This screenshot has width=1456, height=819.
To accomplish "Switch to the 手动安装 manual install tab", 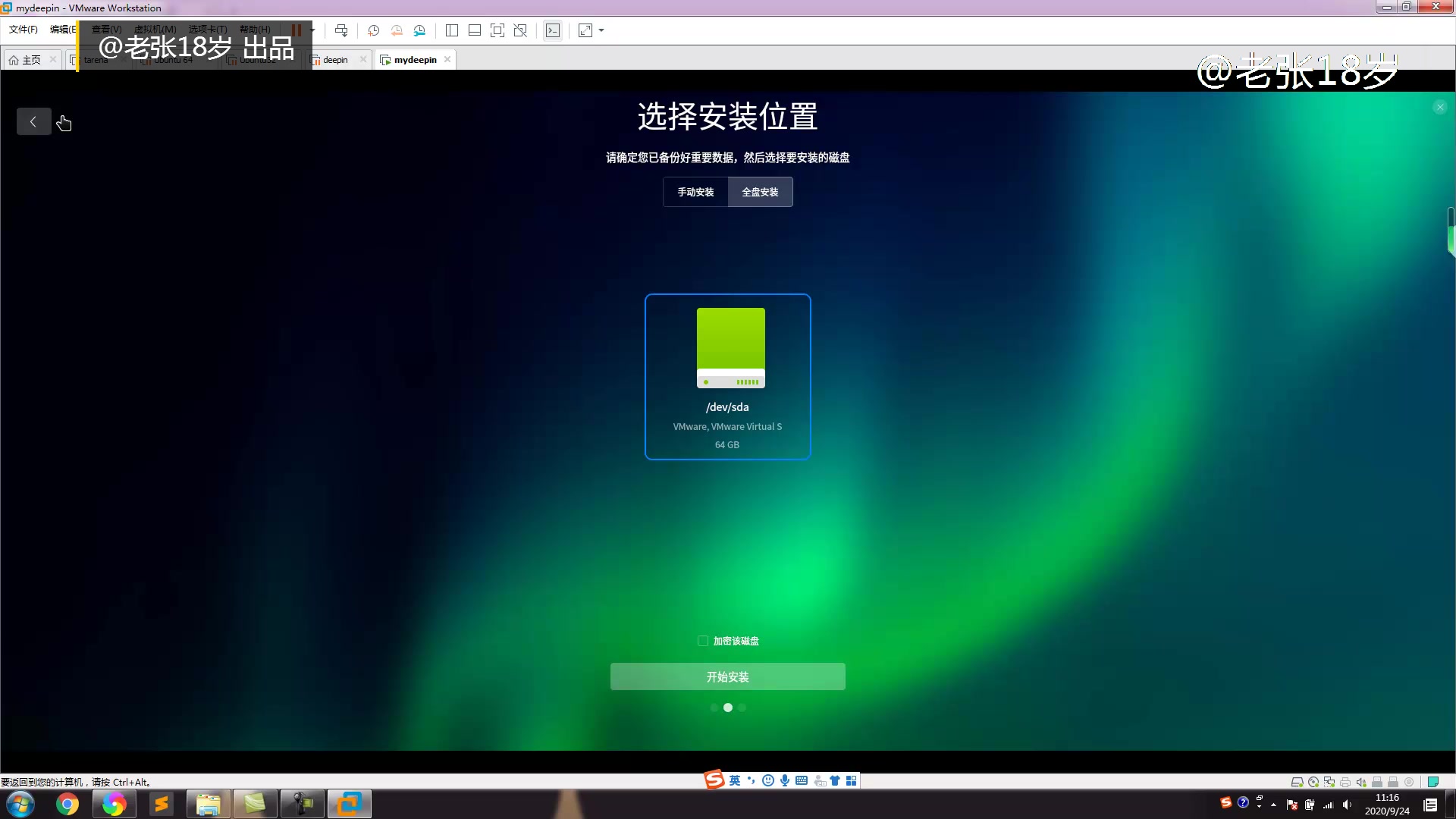I will coord(695,192).
